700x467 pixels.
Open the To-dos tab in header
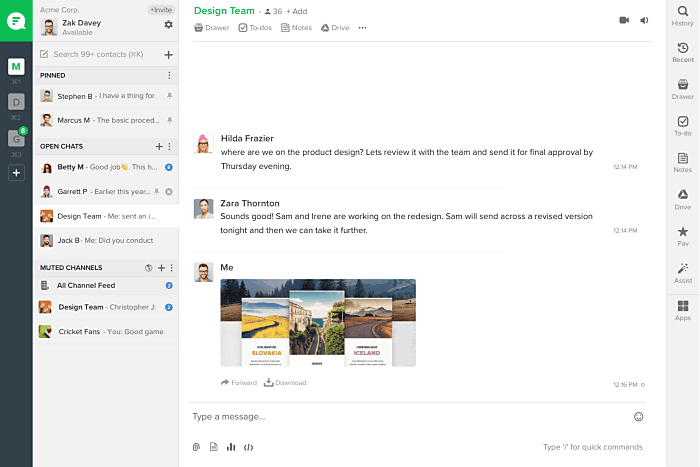click(x=255, y=28)
